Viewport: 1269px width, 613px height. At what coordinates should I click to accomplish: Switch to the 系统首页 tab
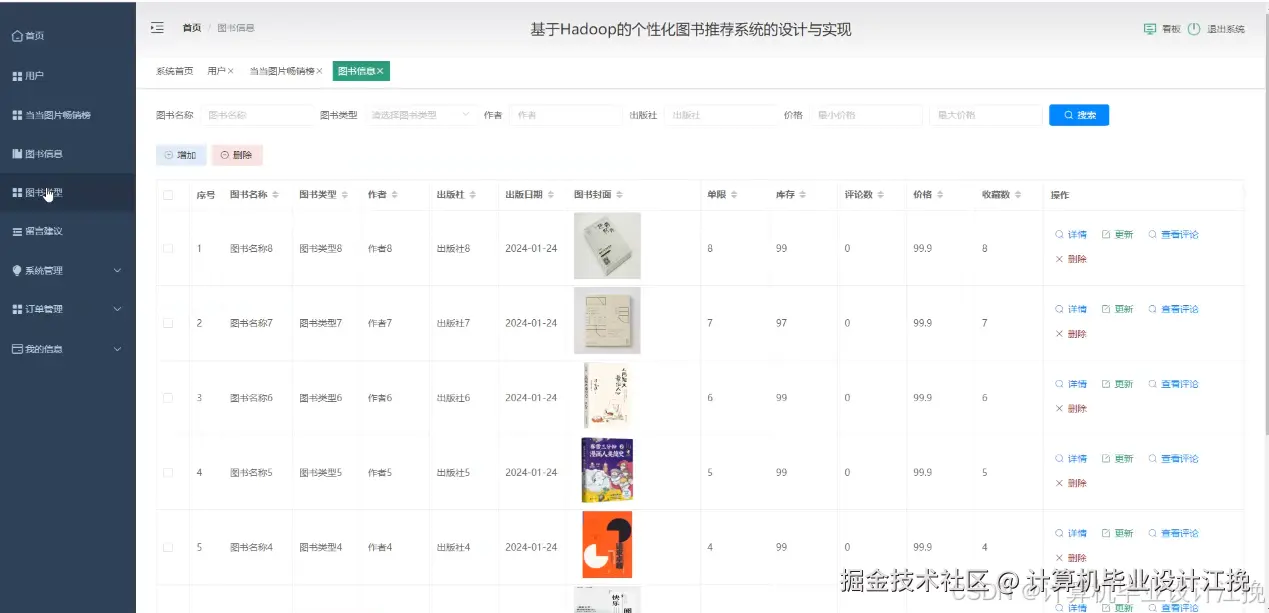[175, 71]
